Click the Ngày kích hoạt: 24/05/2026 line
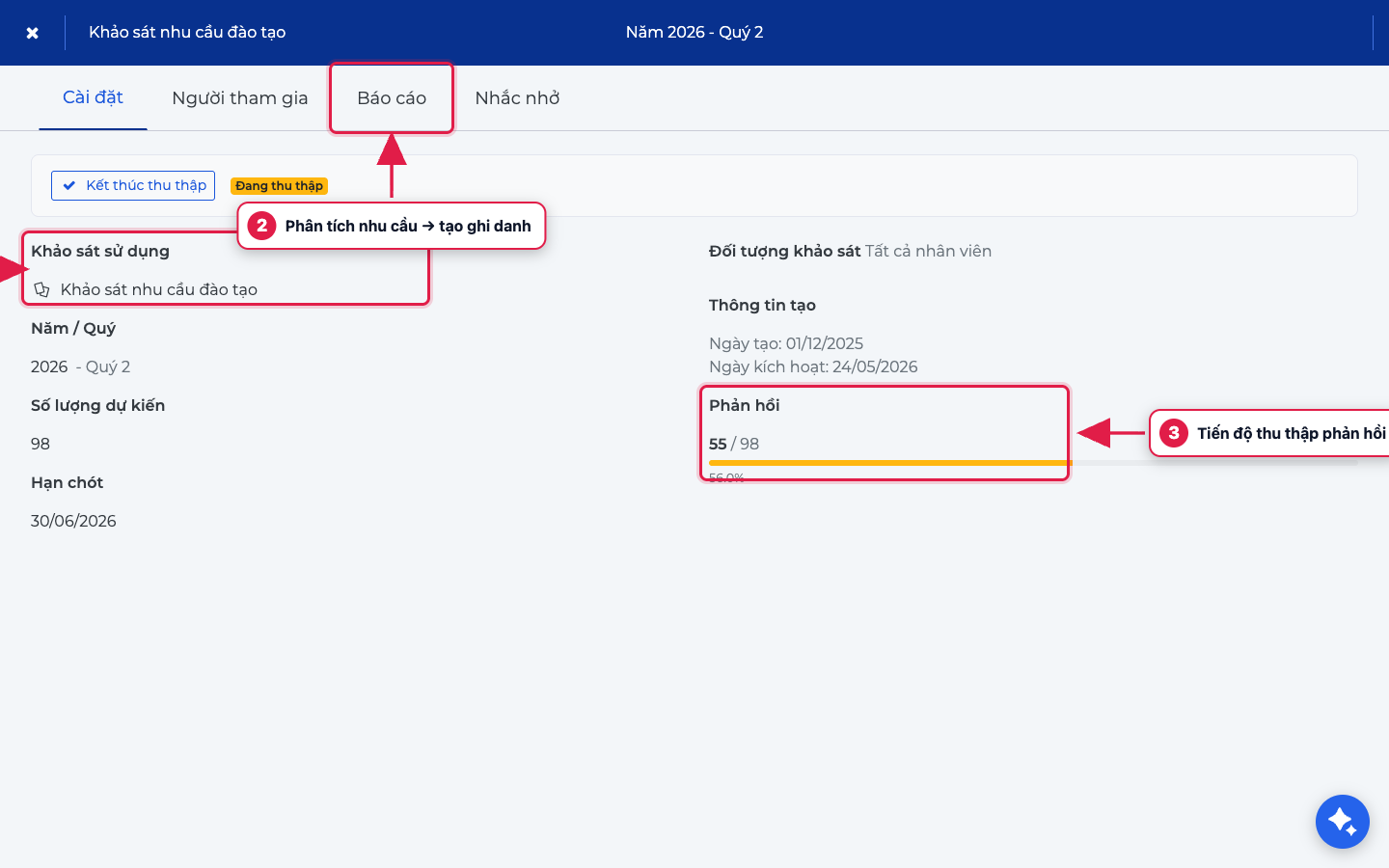Viewport: 1389px width, 868px height. (813, 366)
